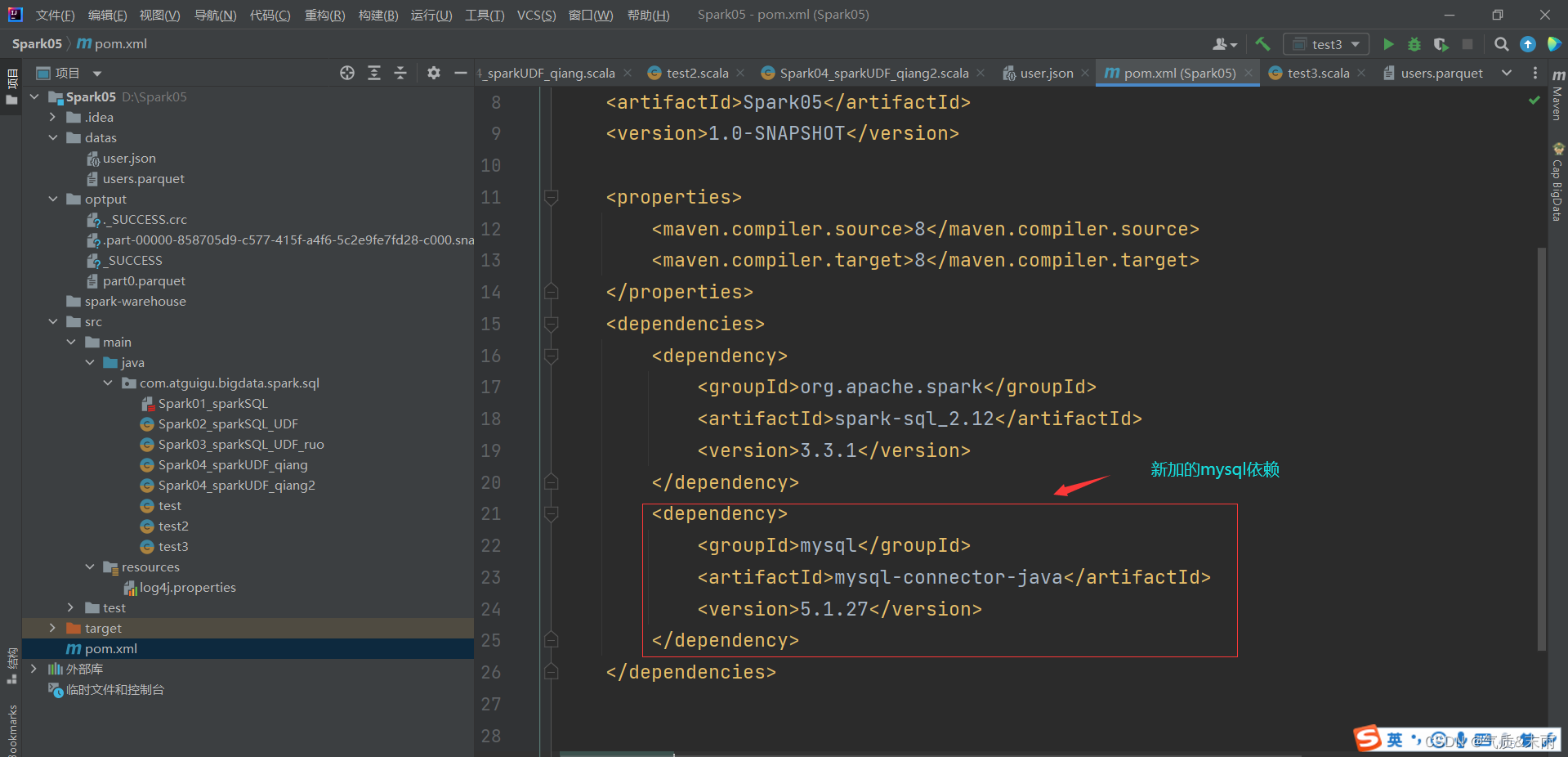
Task: Open project panel settings gear
Action: (x=434, y=73)
